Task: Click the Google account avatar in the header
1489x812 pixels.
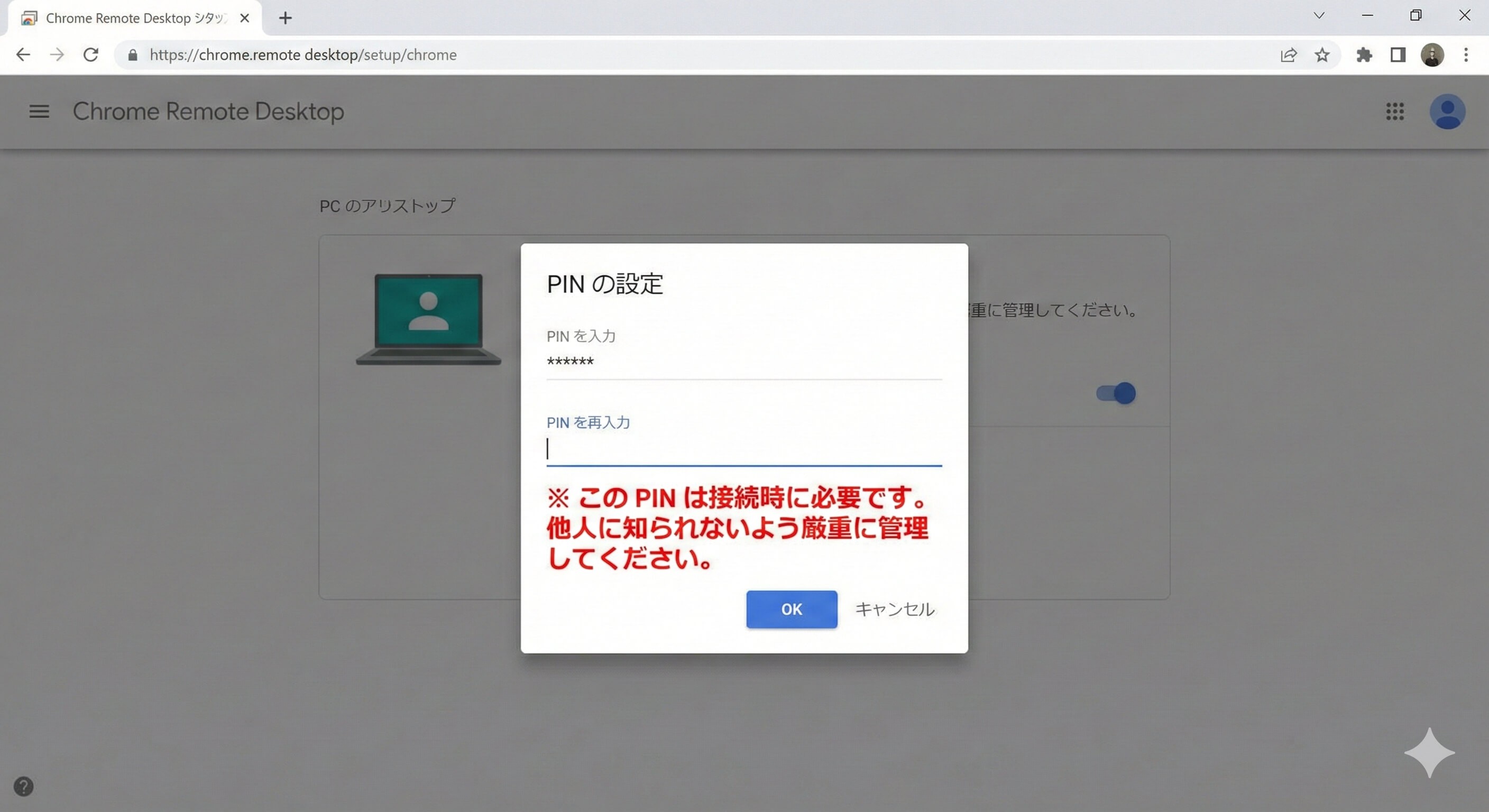Action: 1447,112
